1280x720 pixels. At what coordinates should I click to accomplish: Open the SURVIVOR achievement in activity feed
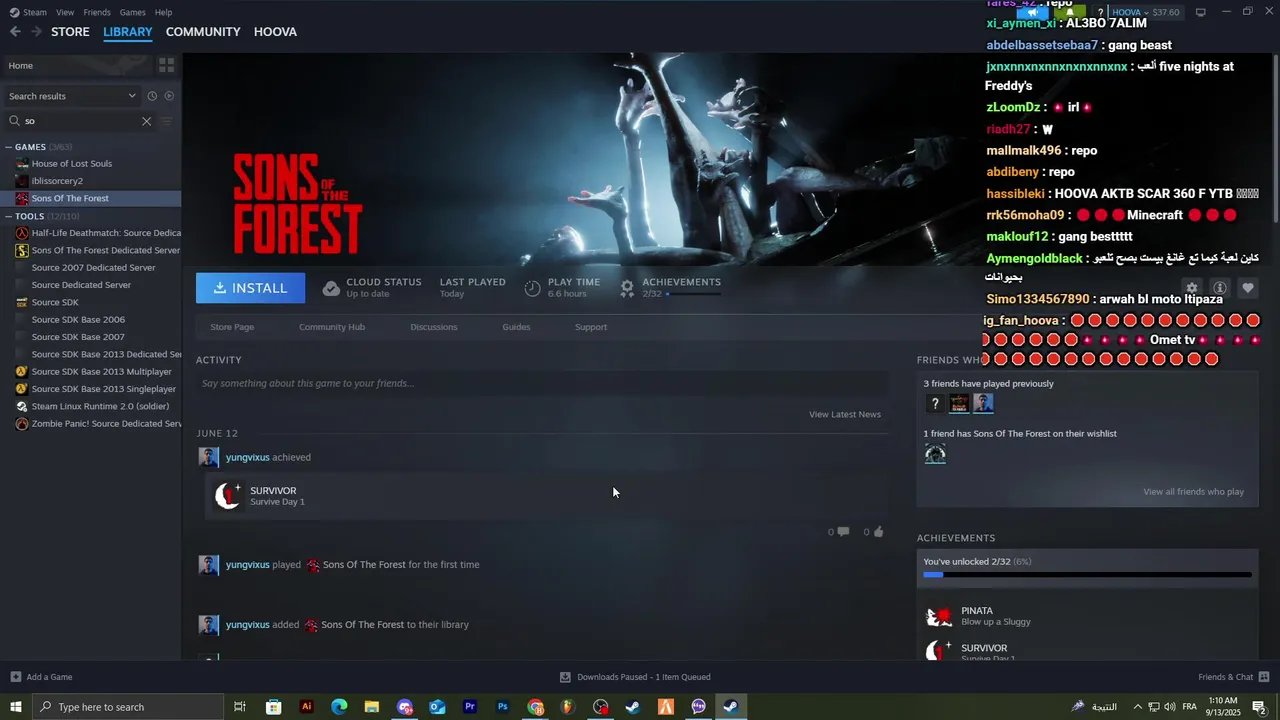coord(545,496)
